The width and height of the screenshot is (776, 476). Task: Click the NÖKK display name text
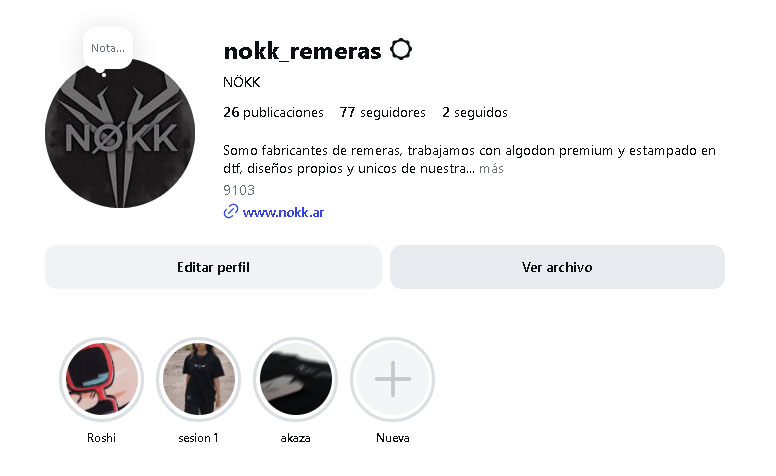(242, 82)
